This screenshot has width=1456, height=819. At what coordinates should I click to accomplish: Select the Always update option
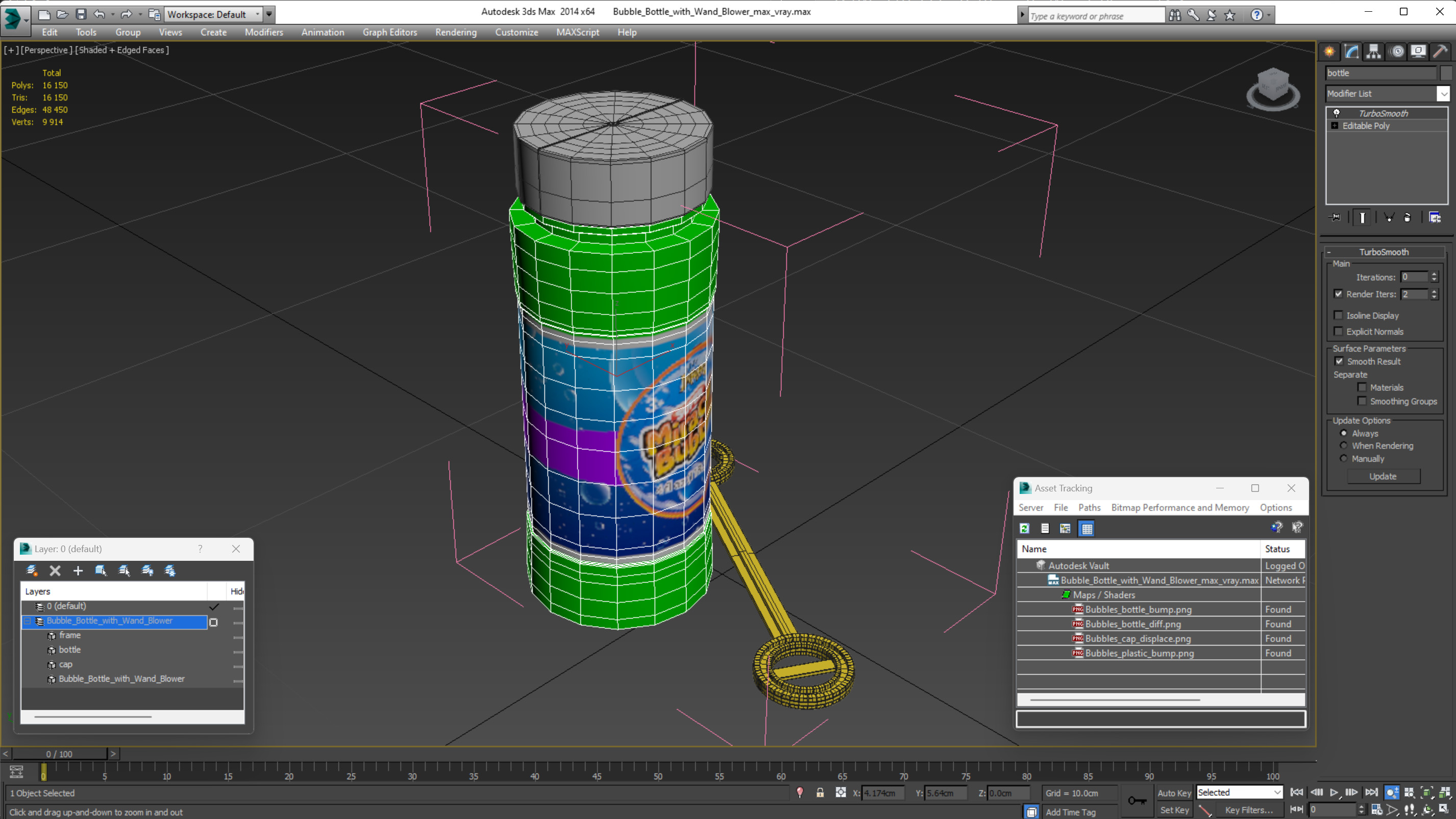(1344, 434)
